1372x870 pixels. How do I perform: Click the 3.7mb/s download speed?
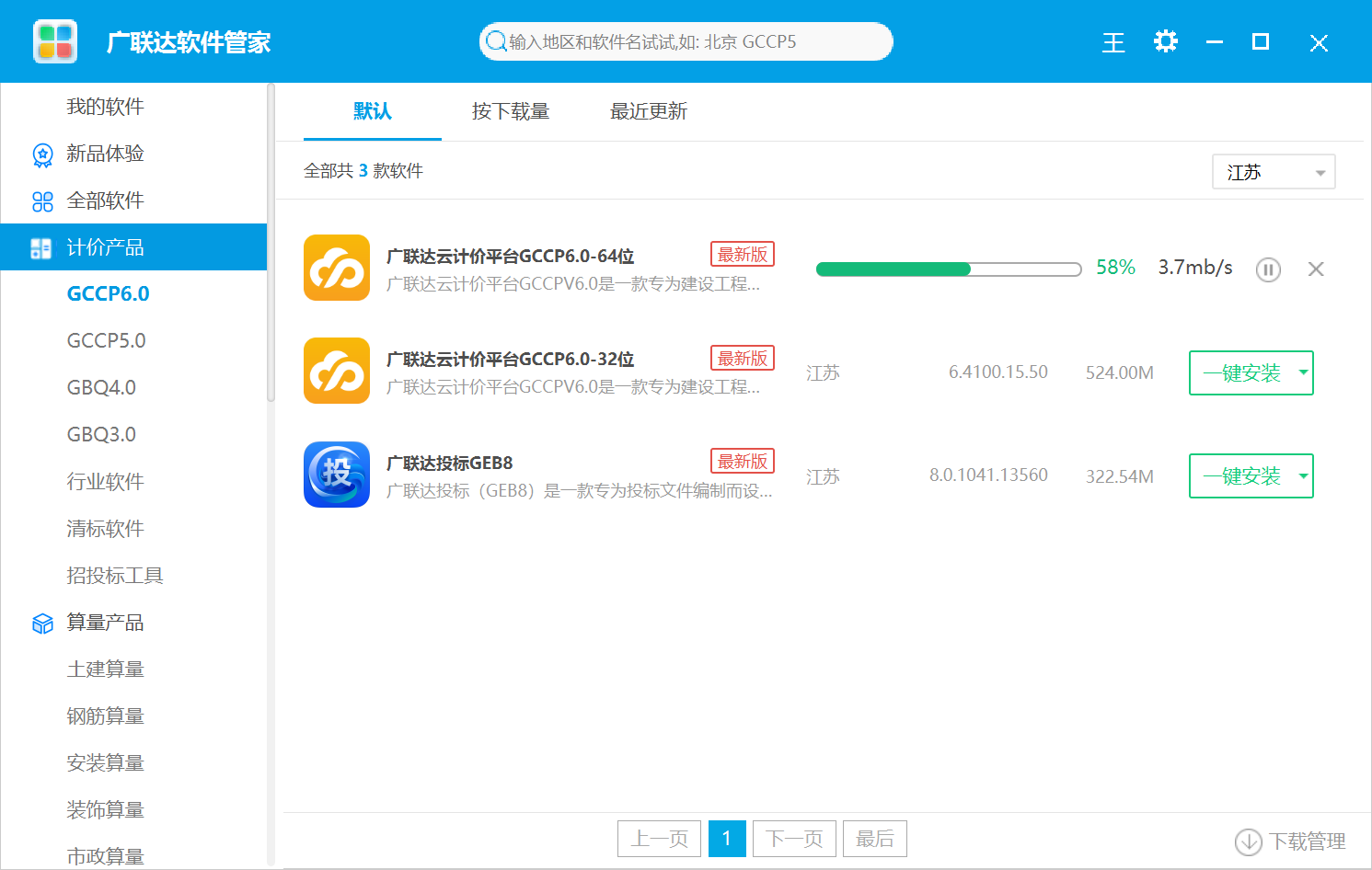[1195, 268]
